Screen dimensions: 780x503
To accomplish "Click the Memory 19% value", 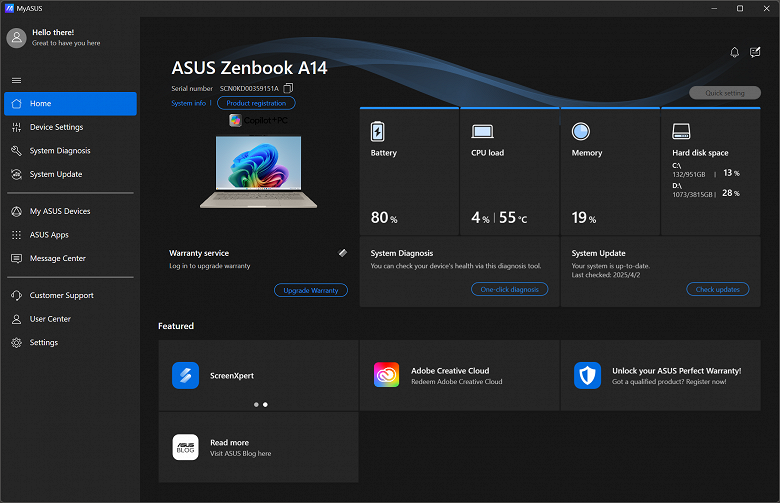I will [584, 217].
